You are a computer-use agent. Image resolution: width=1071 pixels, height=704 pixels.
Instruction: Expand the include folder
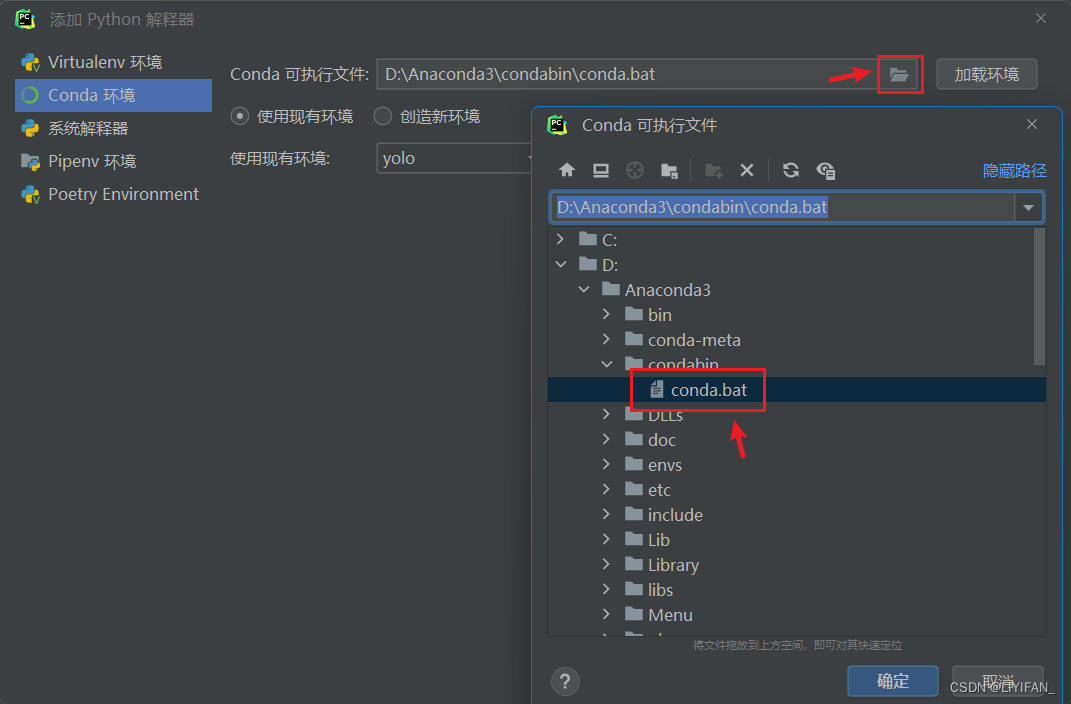(607, 514)
